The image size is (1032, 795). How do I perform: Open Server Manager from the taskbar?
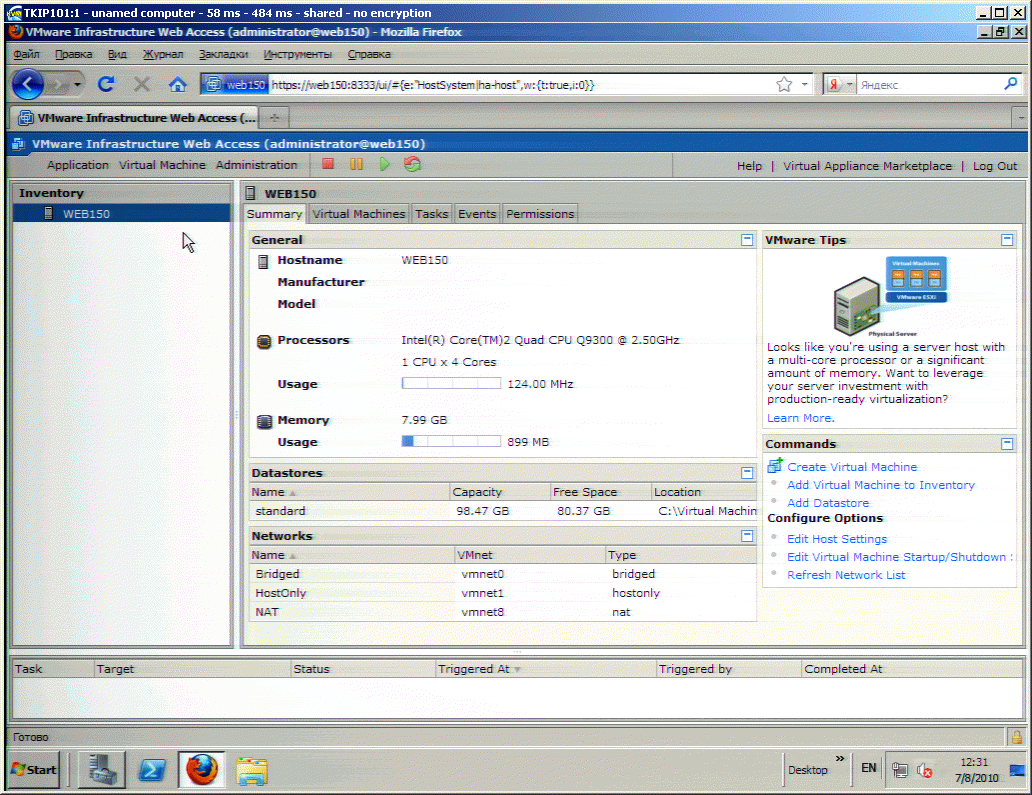[x=102, y=769]
